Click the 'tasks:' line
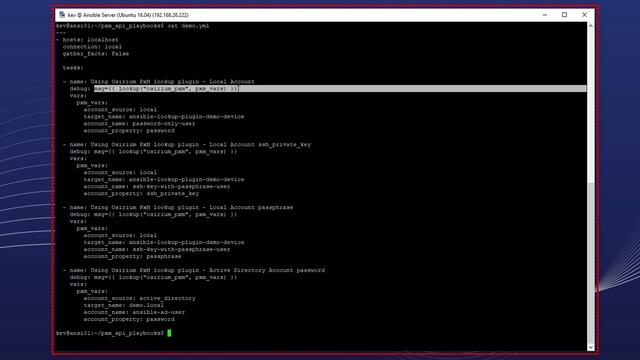Viewport: 640px width, 360px height. pyautogui.click(x=73, y=68)
